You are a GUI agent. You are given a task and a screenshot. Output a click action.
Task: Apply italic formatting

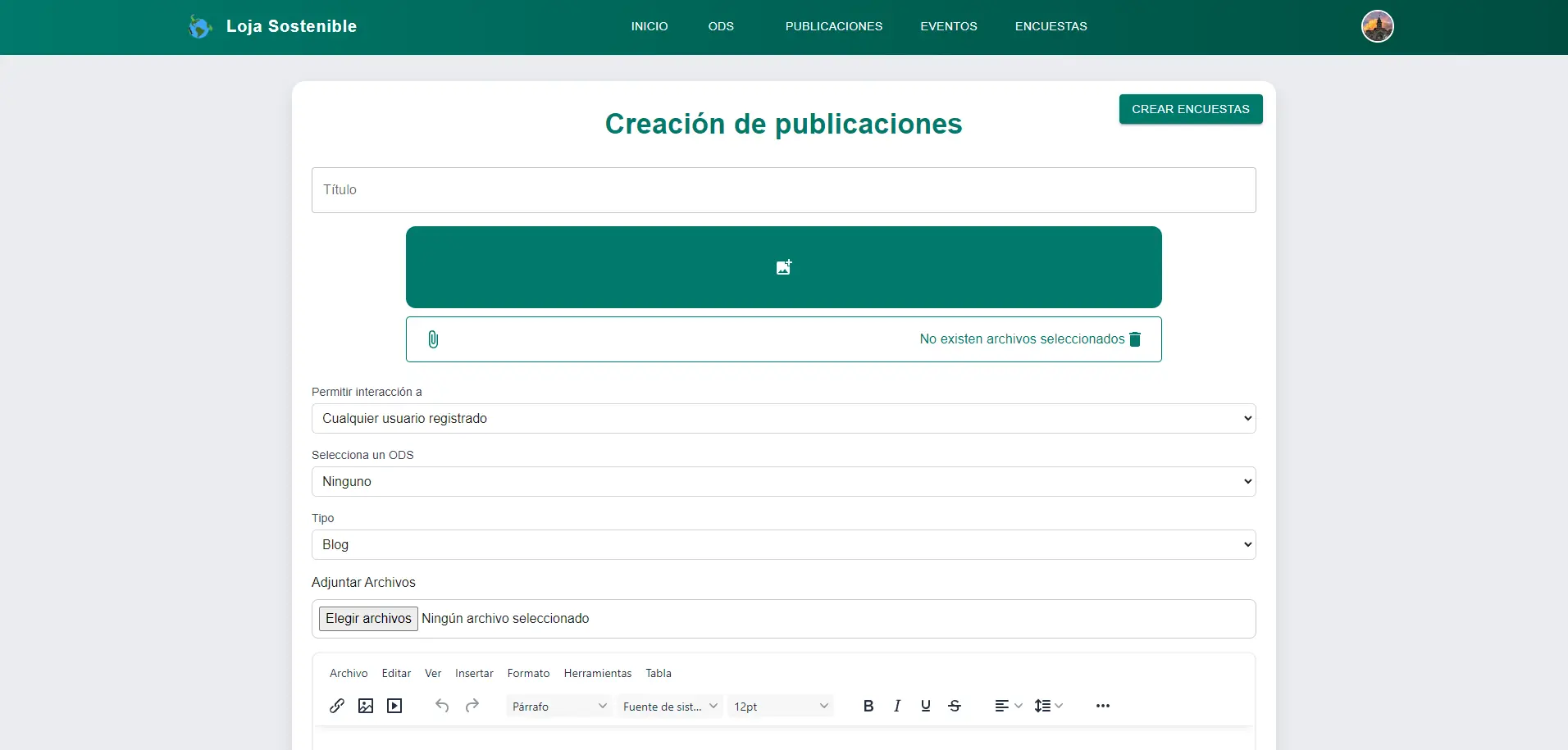897,706
